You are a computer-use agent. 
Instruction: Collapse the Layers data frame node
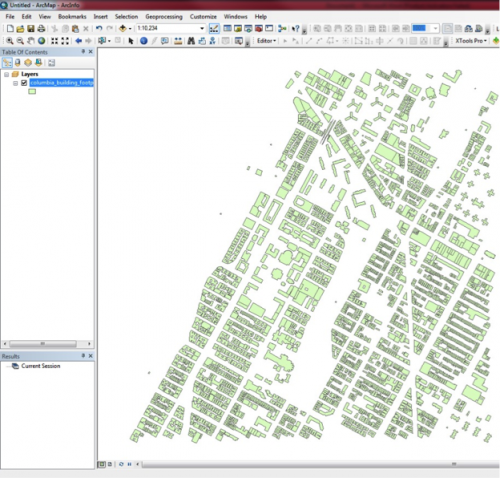(x=6, y=74)
